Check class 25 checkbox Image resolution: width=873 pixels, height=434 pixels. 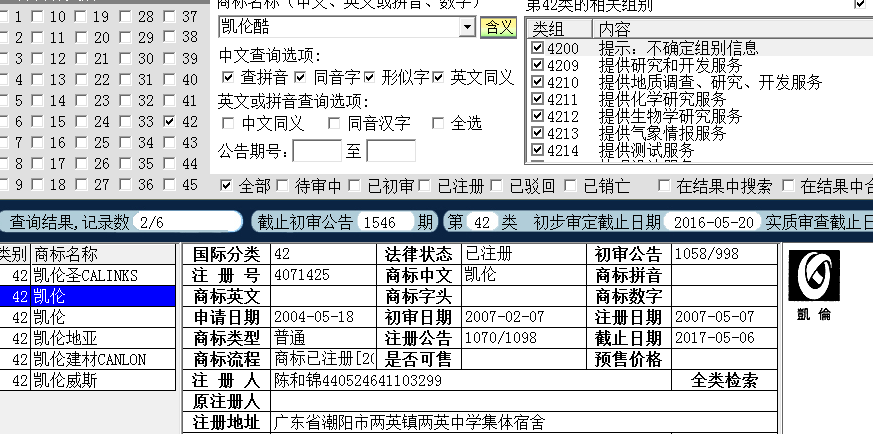point(81,142)
